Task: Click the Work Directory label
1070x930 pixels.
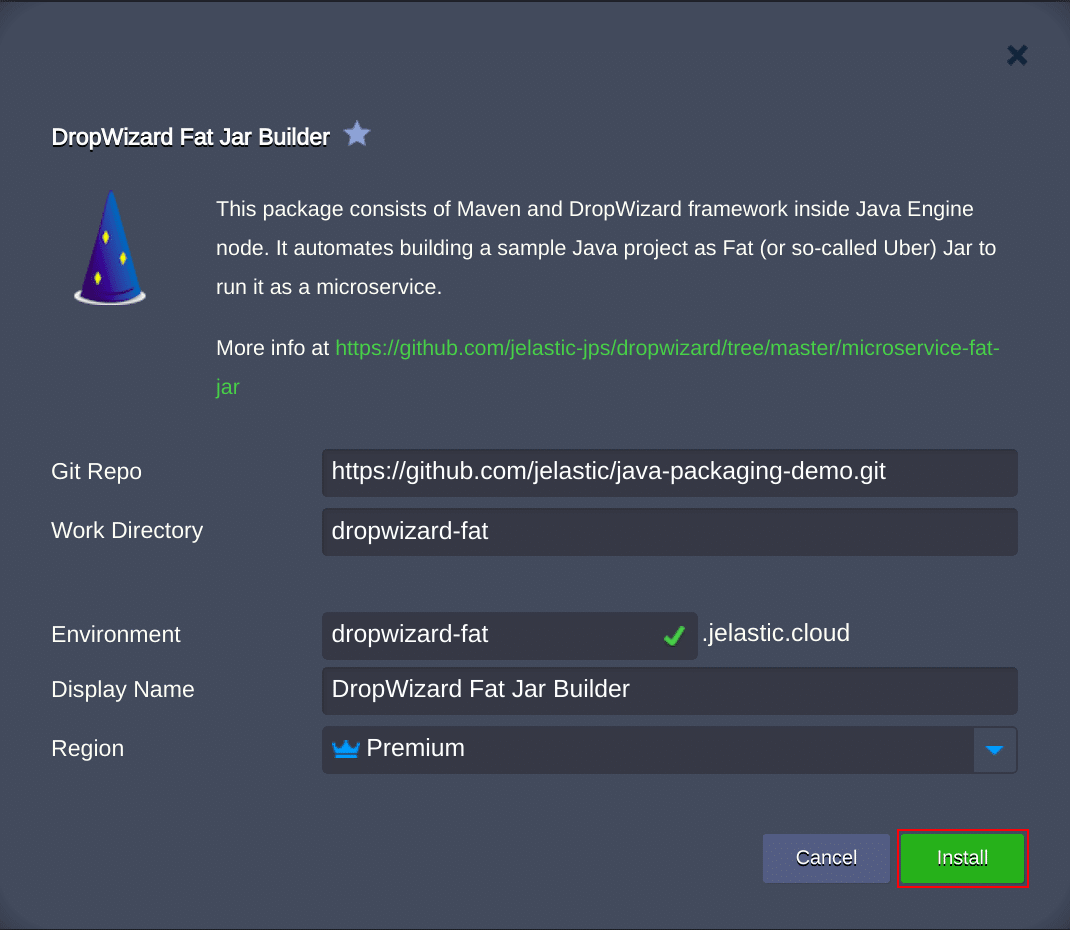Action: 127,530
